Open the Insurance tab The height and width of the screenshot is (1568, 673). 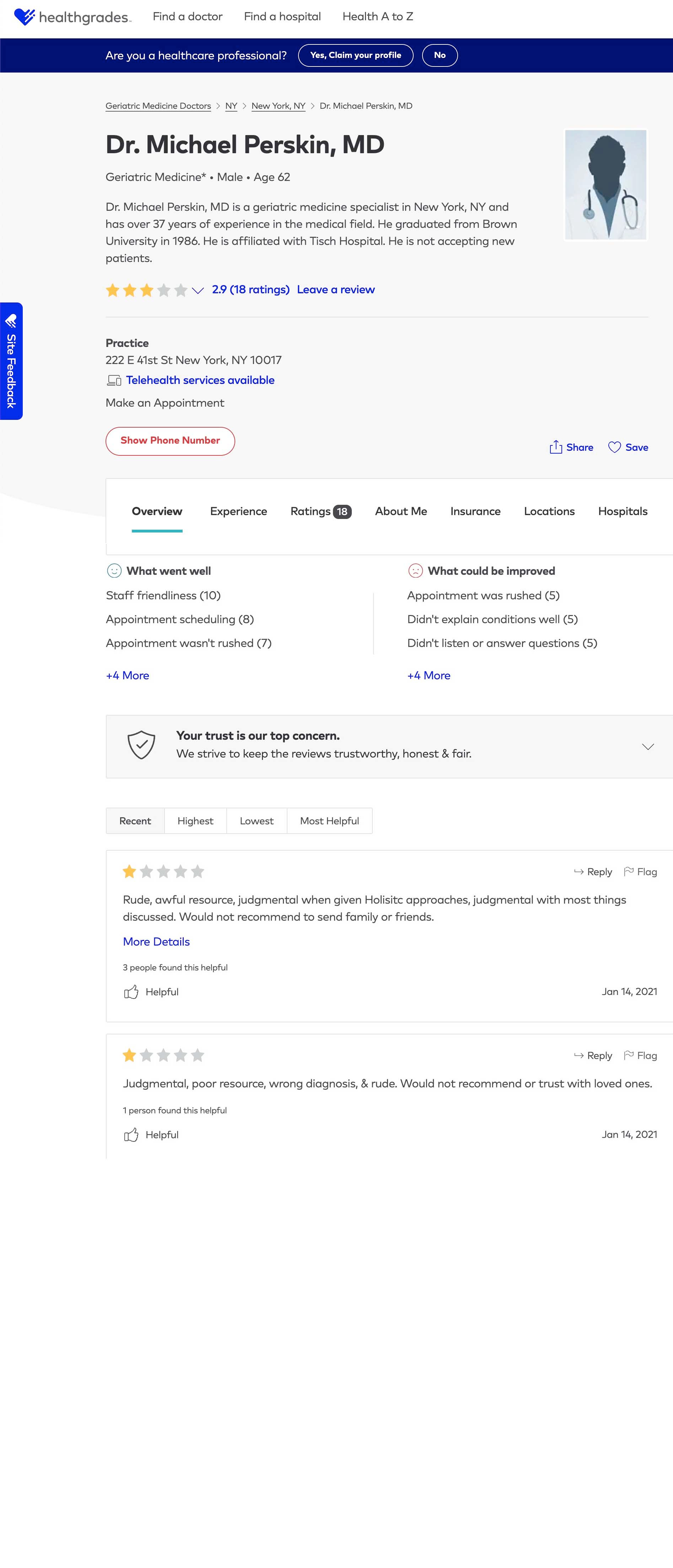point(475,511)
